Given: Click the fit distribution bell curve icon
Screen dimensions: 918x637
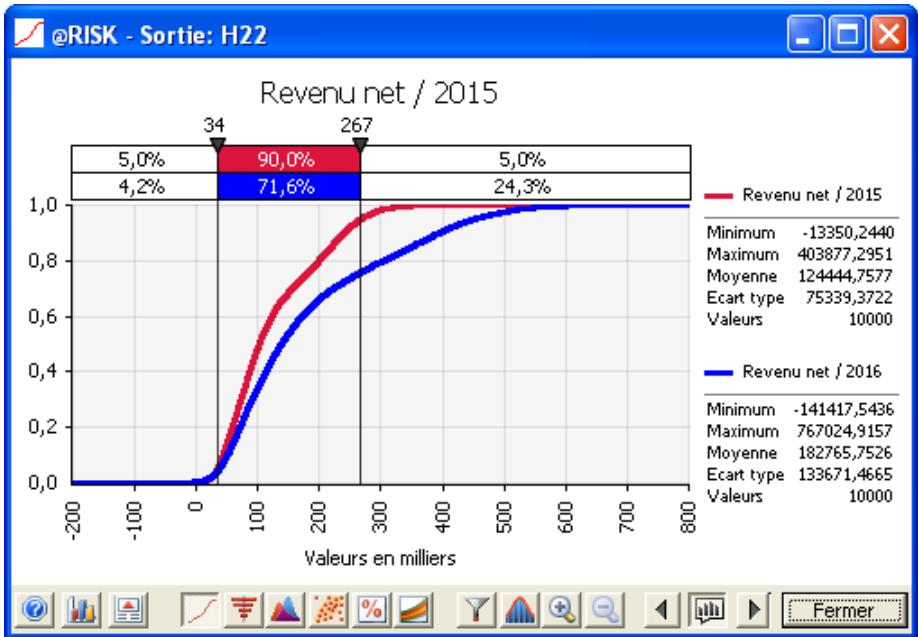Looking at the screenshot, I should (519, 608).
